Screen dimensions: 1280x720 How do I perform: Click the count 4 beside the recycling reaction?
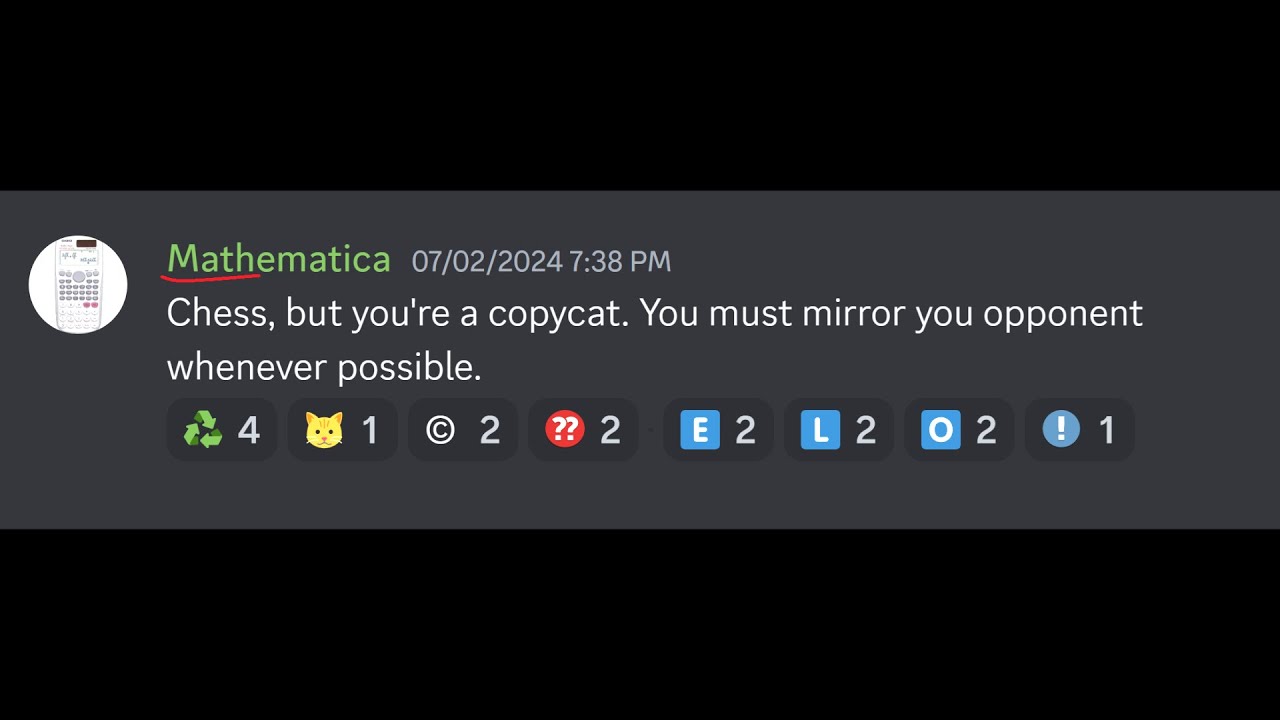pos(249,431)
